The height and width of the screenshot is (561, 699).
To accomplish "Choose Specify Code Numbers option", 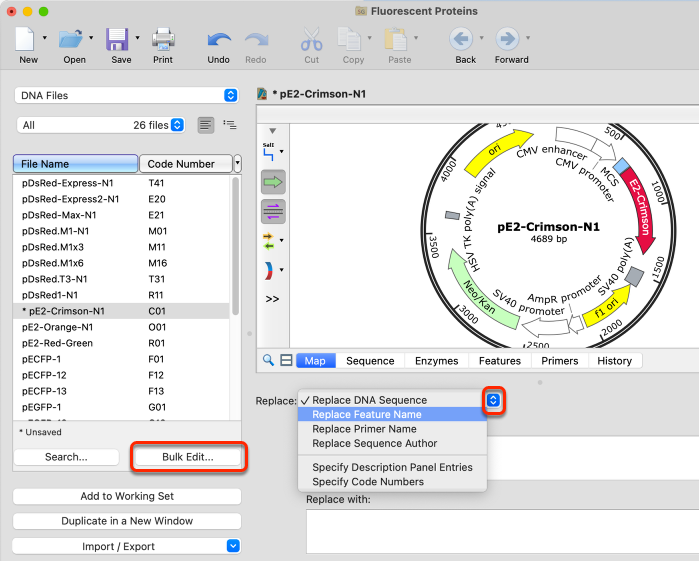I will coord(392,482).
